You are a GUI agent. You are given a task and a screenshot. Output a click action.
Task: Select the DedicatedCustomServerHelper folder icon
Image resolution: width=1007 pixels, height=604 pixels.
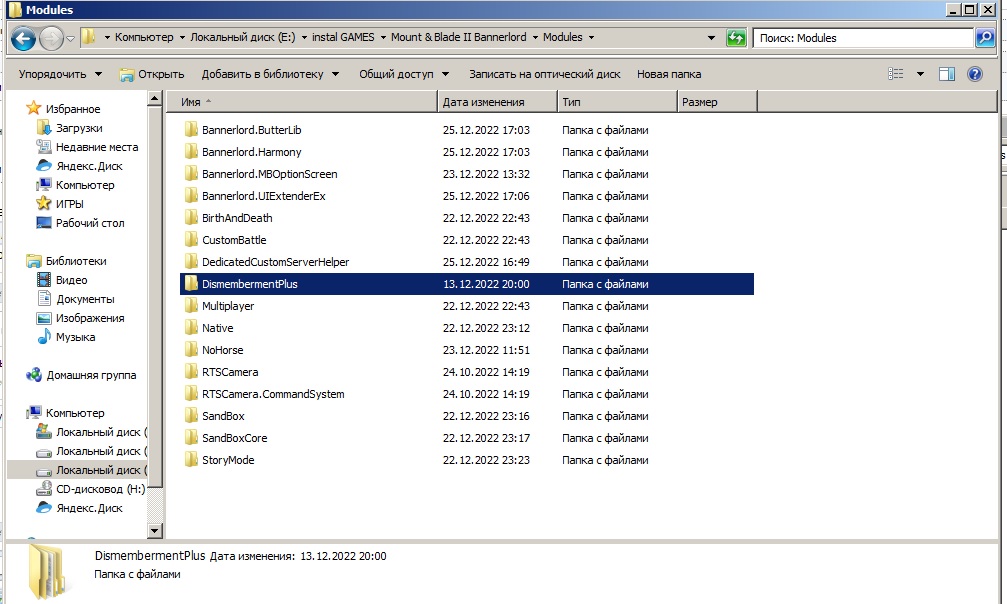click(191, 262)
